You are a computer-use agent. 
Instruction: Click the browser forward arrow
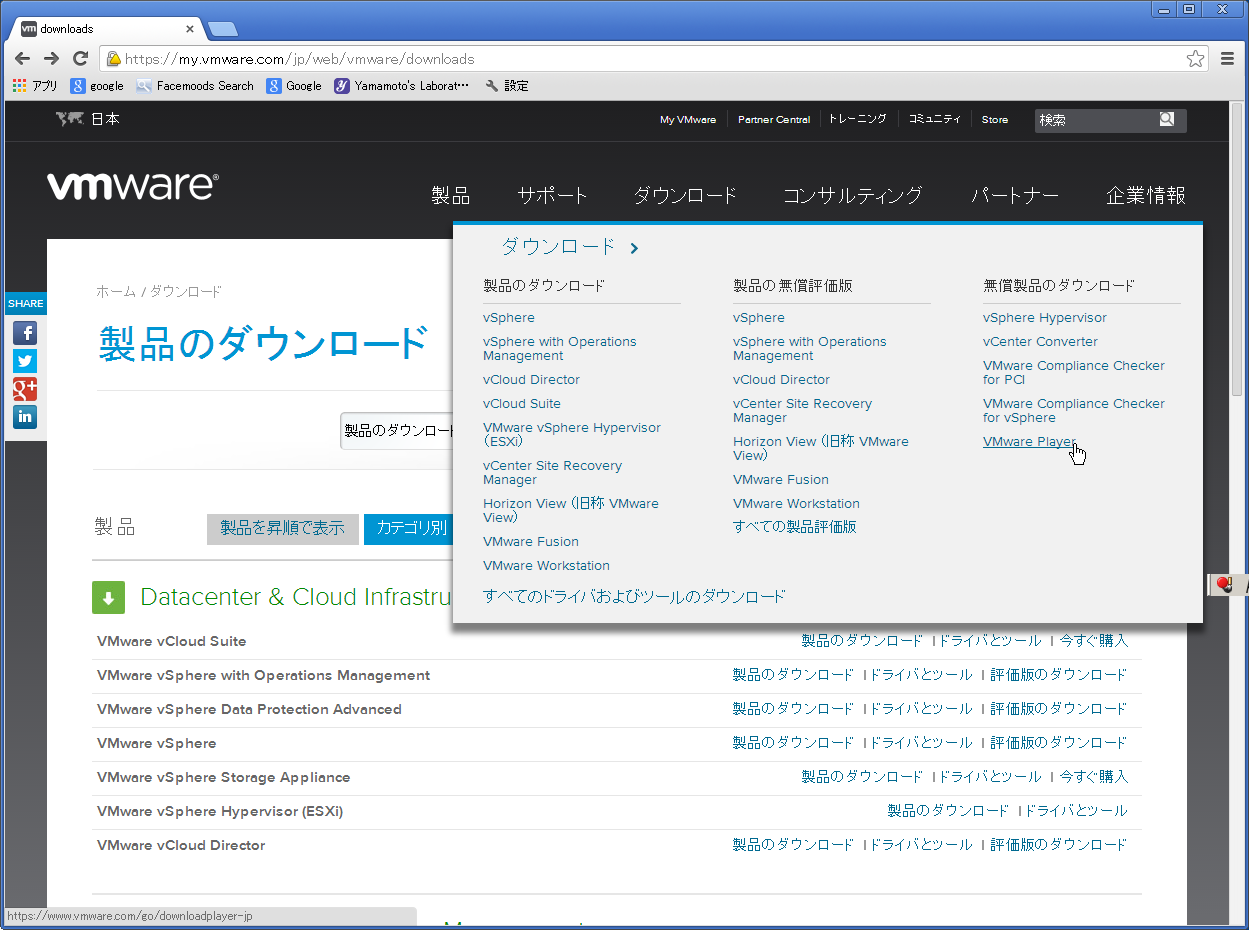pos(51,59)
